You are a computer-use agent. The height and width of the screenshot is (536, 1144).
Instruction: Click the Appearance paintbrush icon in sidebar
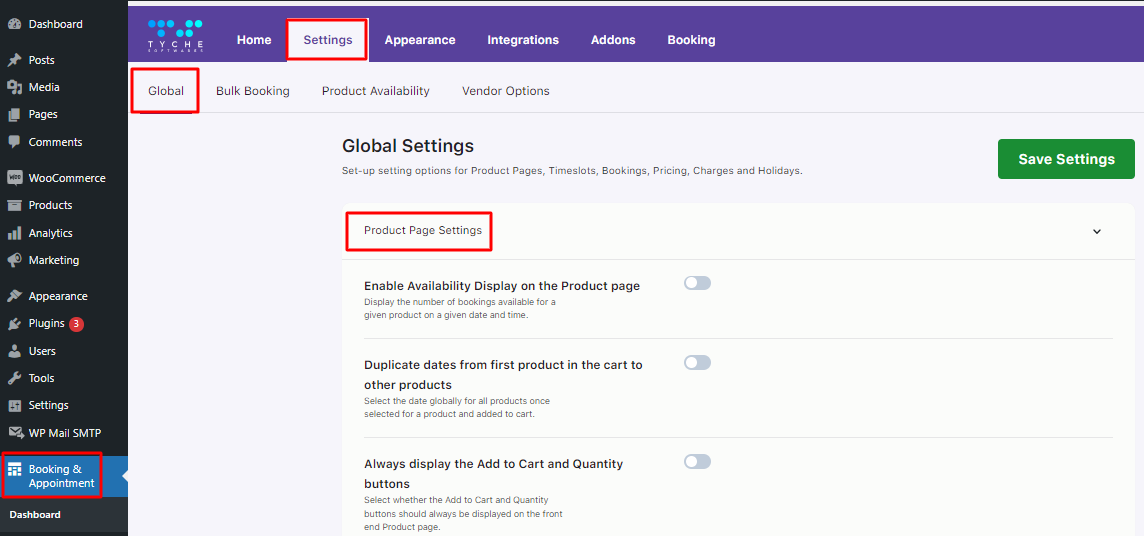14,296
